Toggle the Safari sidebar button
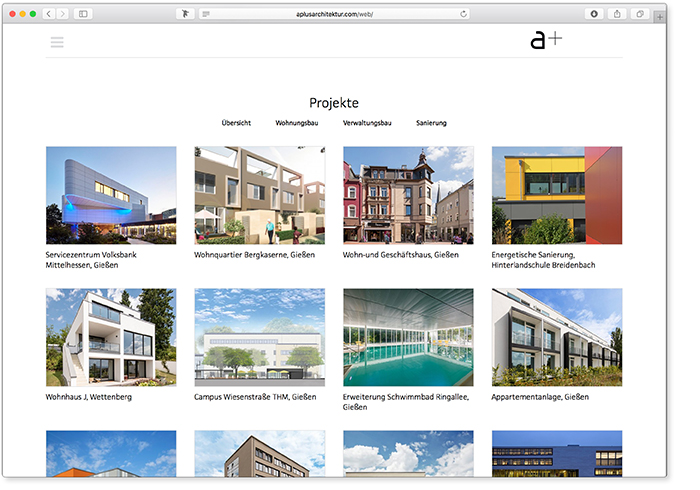700x490 pixels. click(83, 14)
